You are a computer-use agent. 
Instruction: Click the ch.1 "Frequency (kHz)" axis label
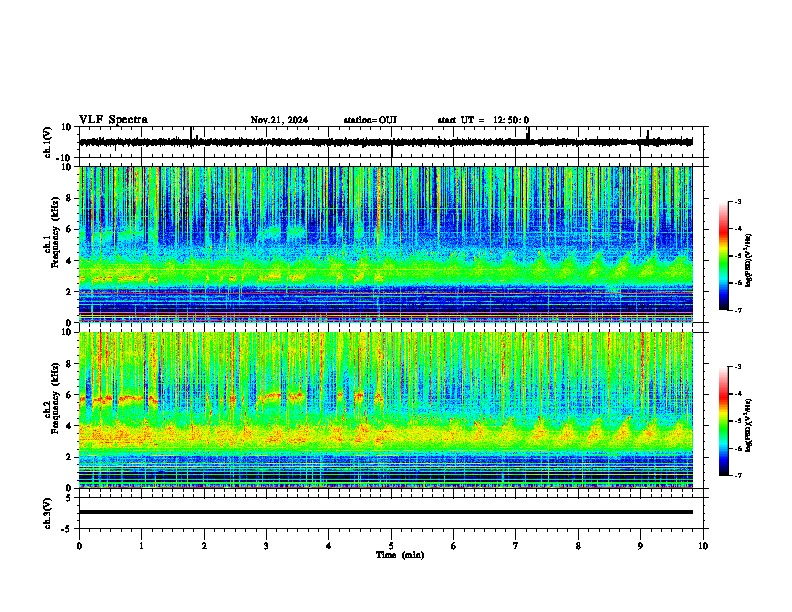[x=55, y=232]
